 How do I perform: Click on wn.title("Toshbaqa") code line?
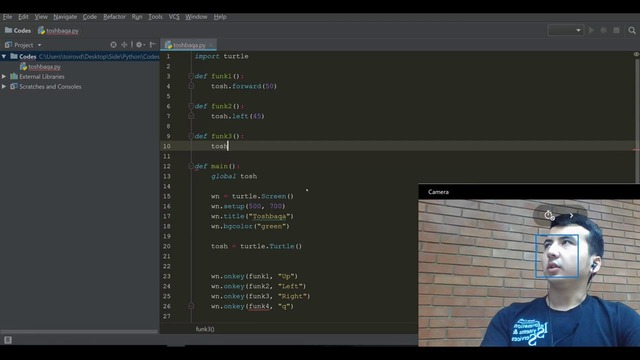pyautogui.click(x=252, y=216)
